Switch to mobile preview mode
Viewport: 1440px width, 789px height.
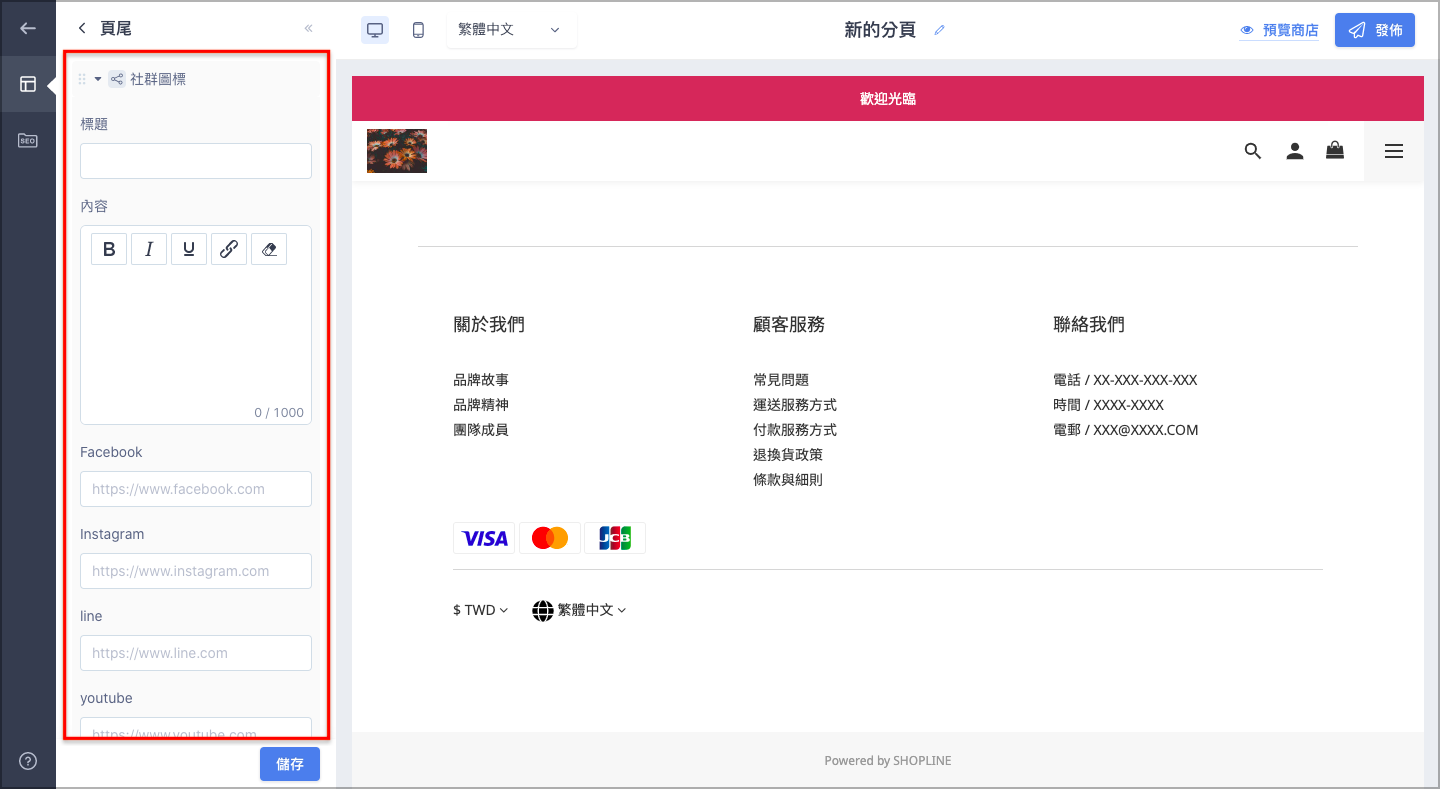point(418,30)
